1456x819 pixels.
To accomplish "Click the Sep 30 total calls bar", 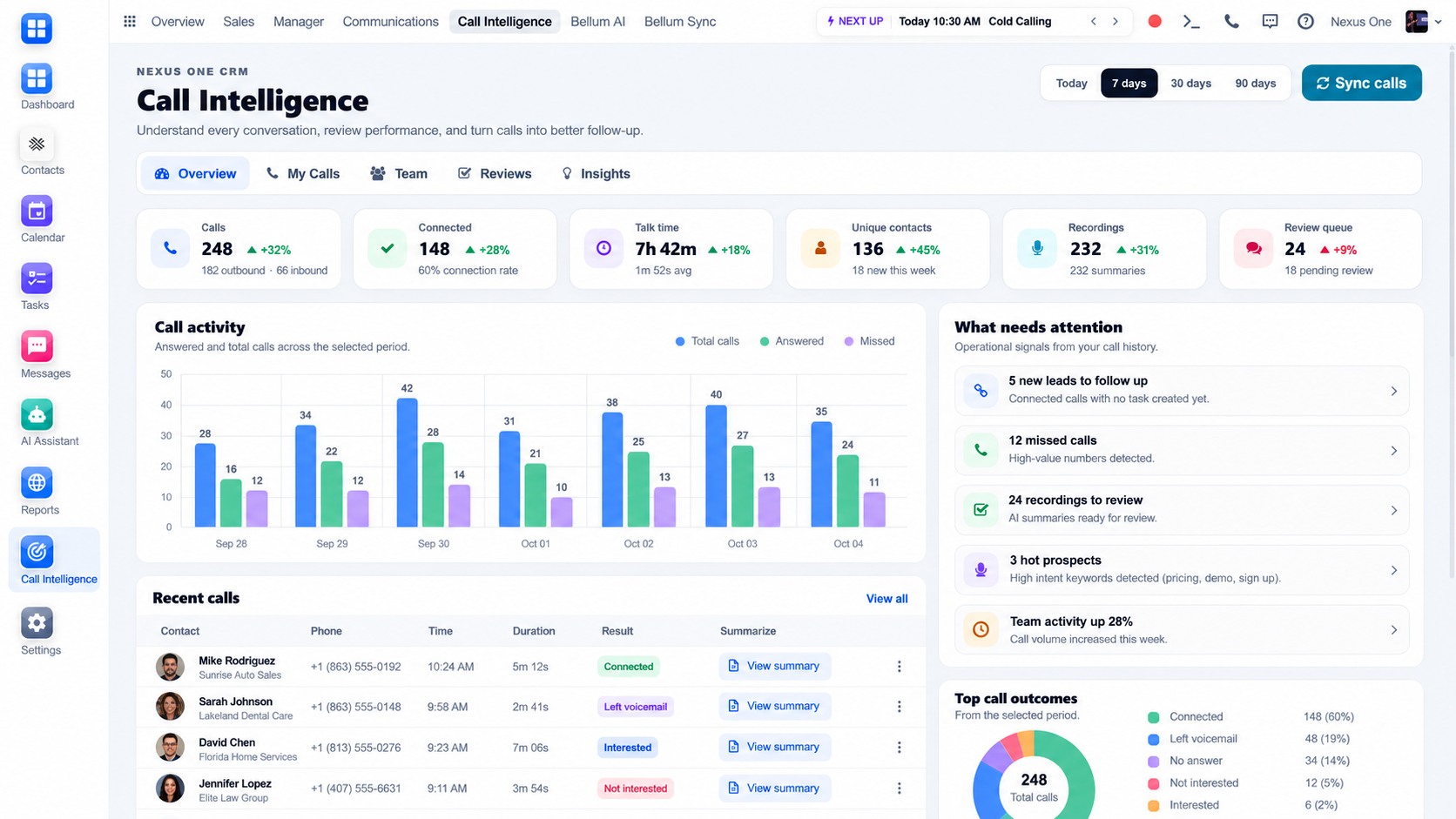I will [407, 462].
